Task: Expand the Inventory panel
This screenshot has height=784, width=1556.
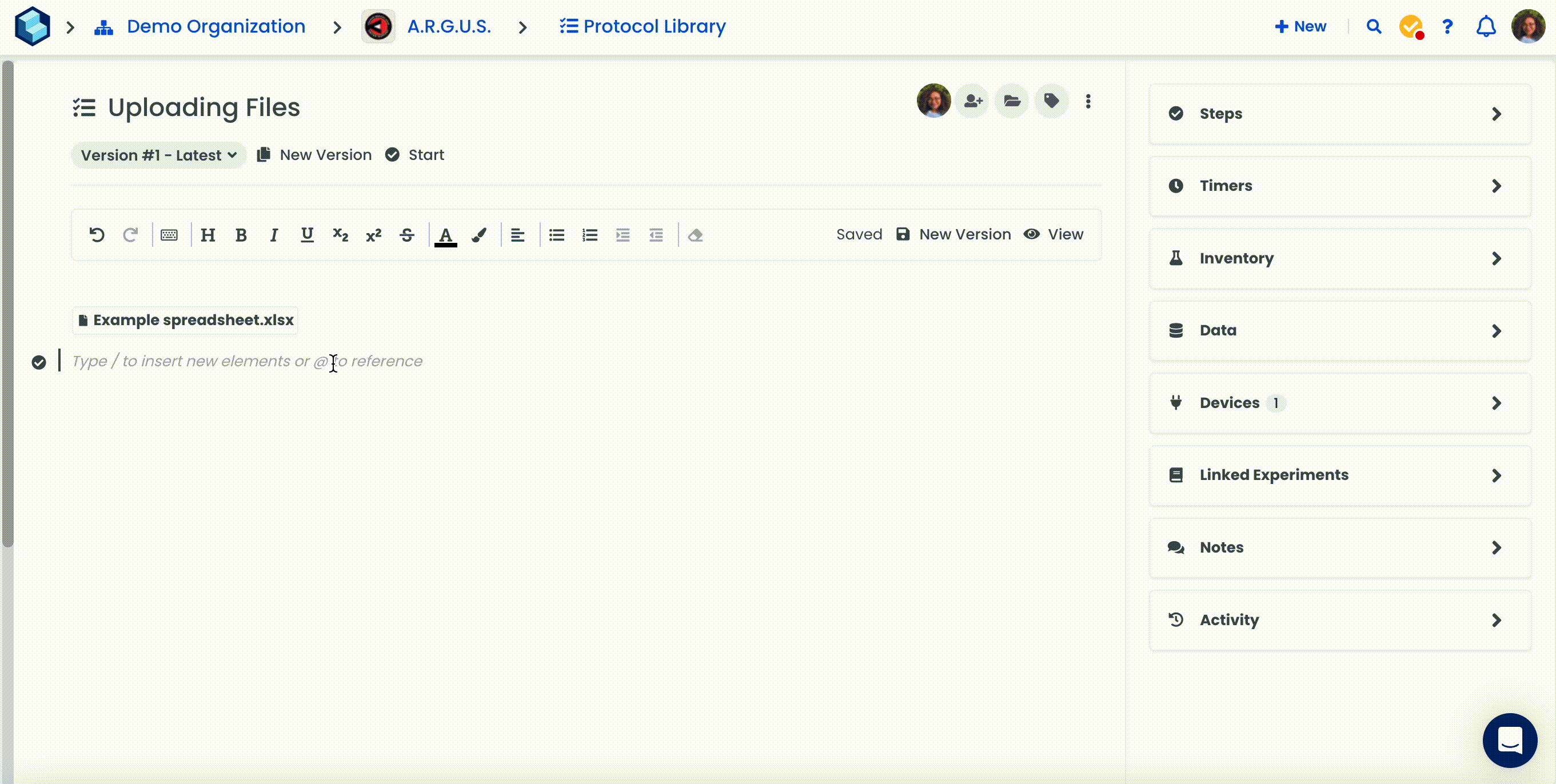Action: pos(1339,258)
